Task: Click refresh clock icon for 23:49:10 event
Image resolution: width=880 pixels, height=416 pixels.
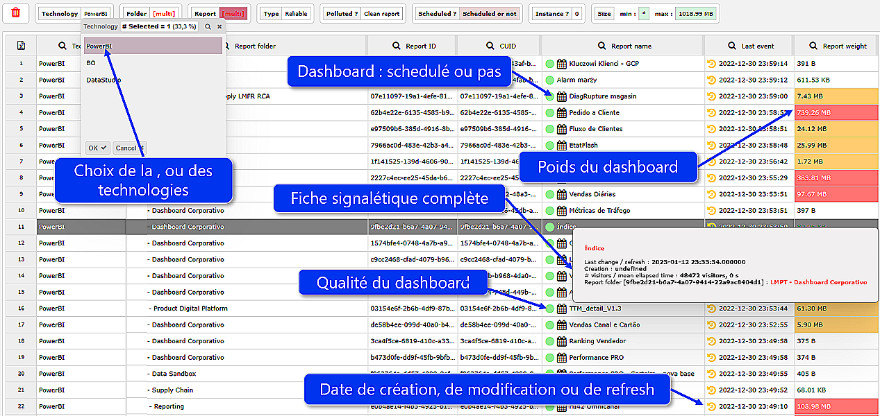Action: pyautogui.click(x=712, y=406)
